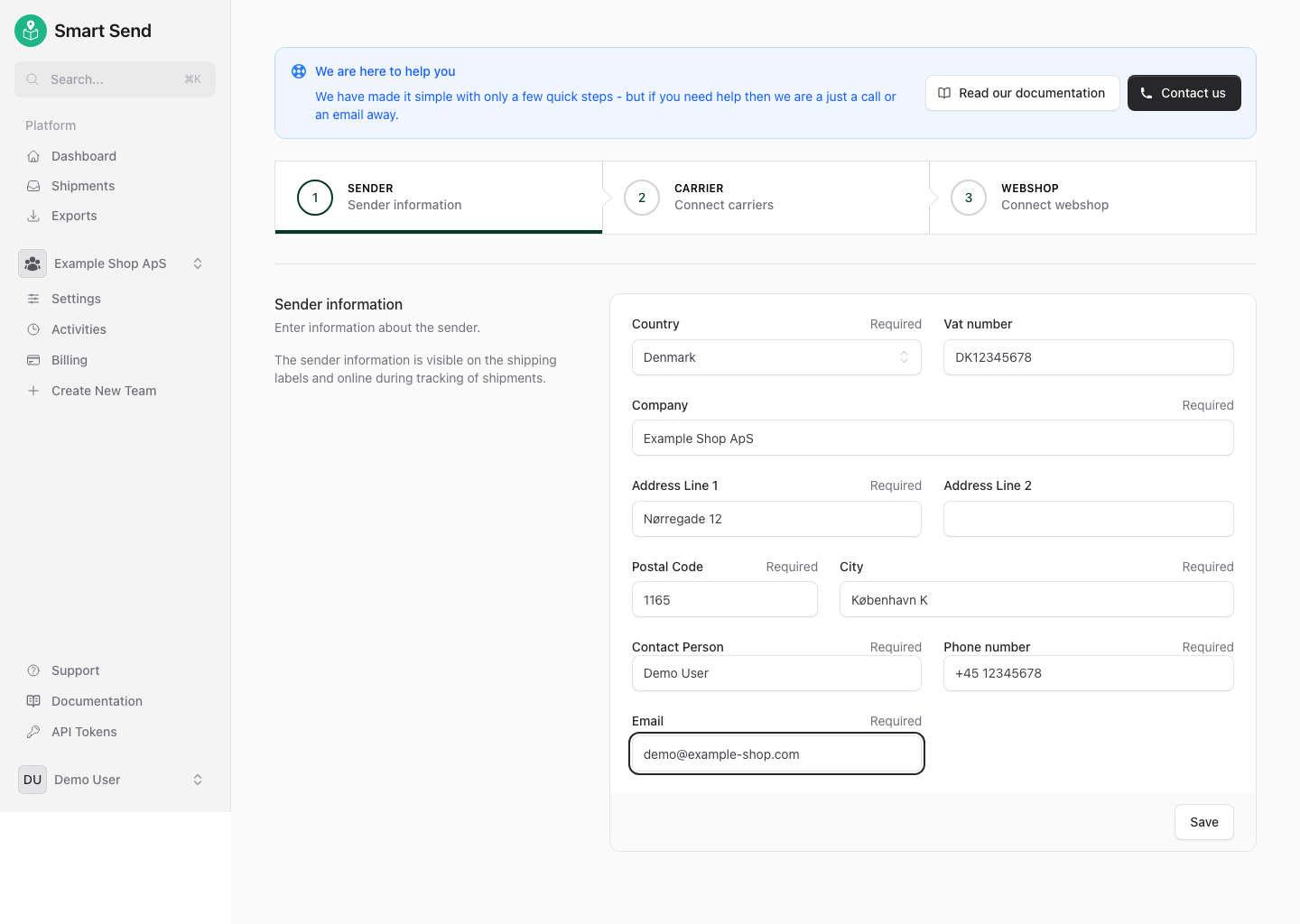The width and height of the screenshot is (1300, 924).
Task: Open Documentation link in sidebar
Action: (x=116, y=701)
